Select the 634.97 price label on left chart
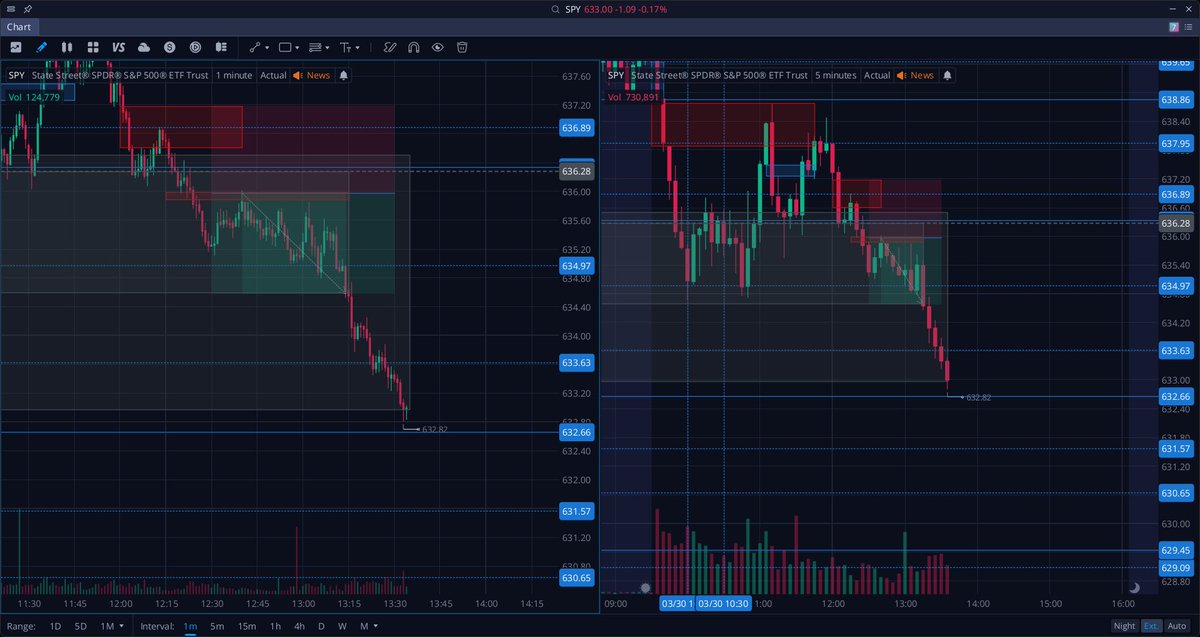1200x637 pixels. point(577,266)
